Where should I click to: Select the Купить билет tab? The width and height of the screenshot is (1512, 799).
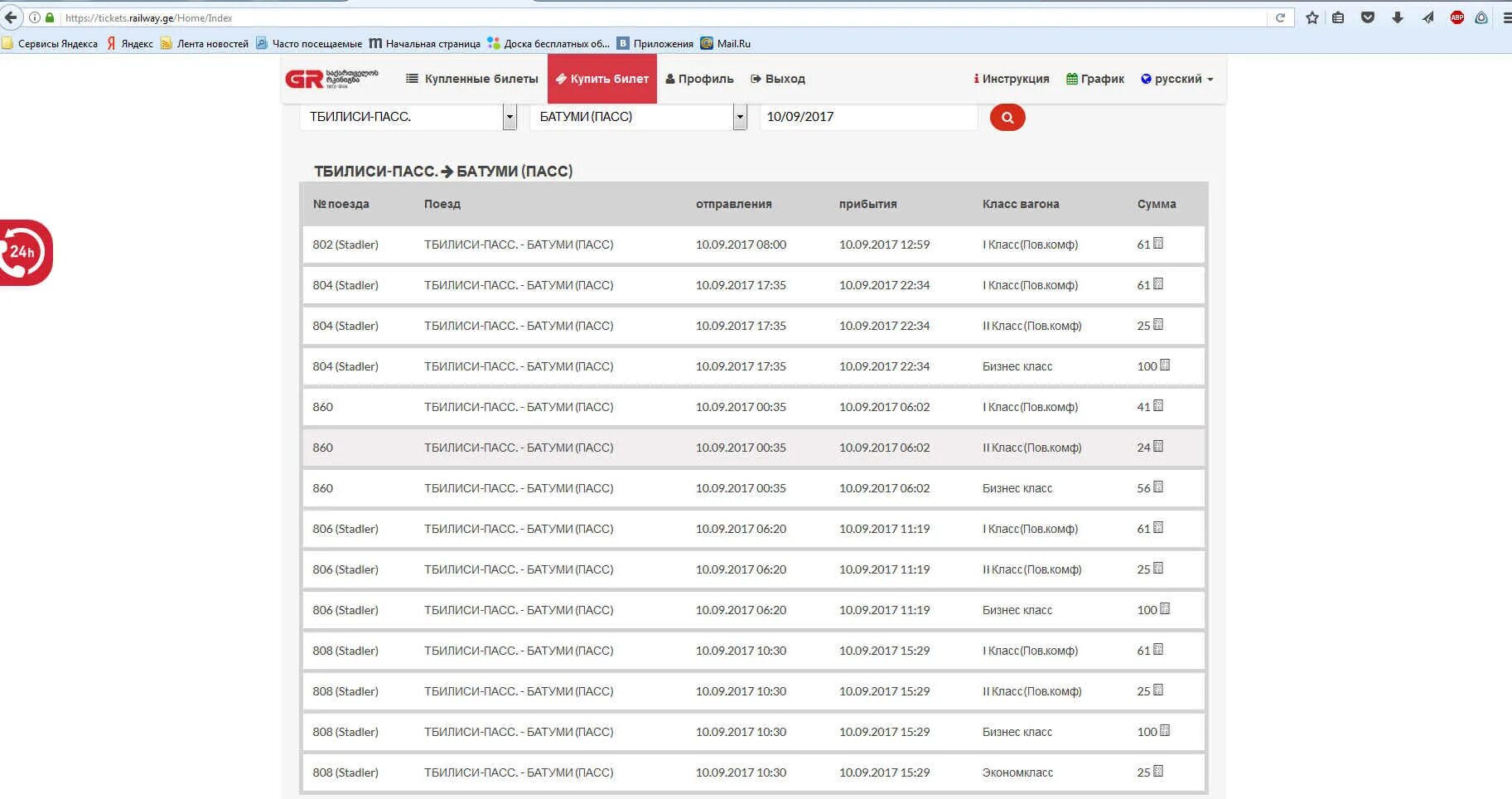602,79
